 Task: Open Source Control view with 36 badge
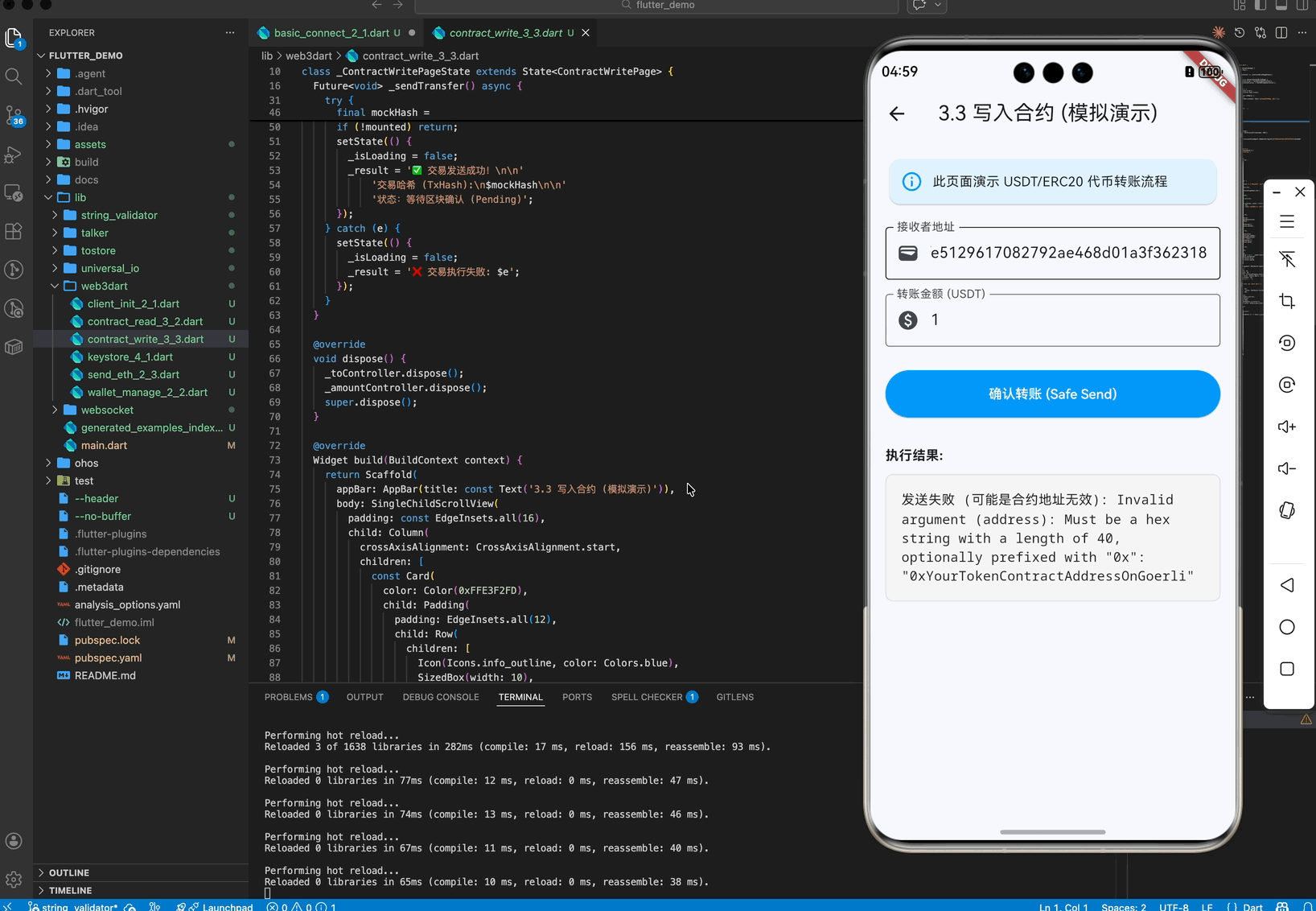[14, 115]
